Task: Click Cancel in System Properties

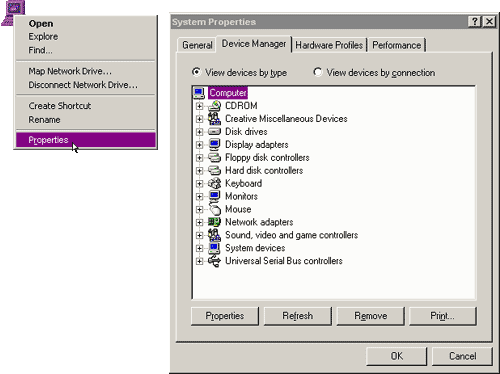Action: [x=462, y=356]
